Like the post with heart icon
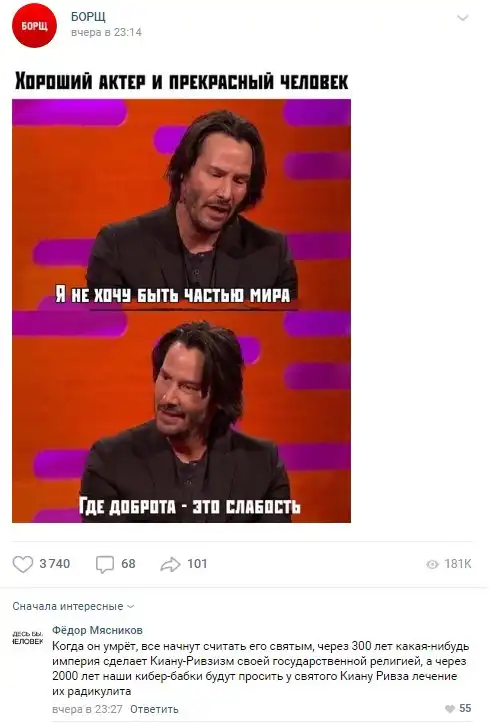 (x=23, y=564)
